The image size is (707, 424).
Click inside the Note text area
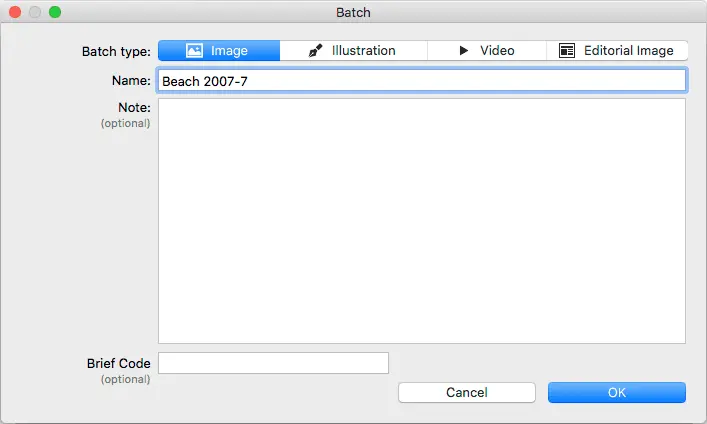(422, 221)
